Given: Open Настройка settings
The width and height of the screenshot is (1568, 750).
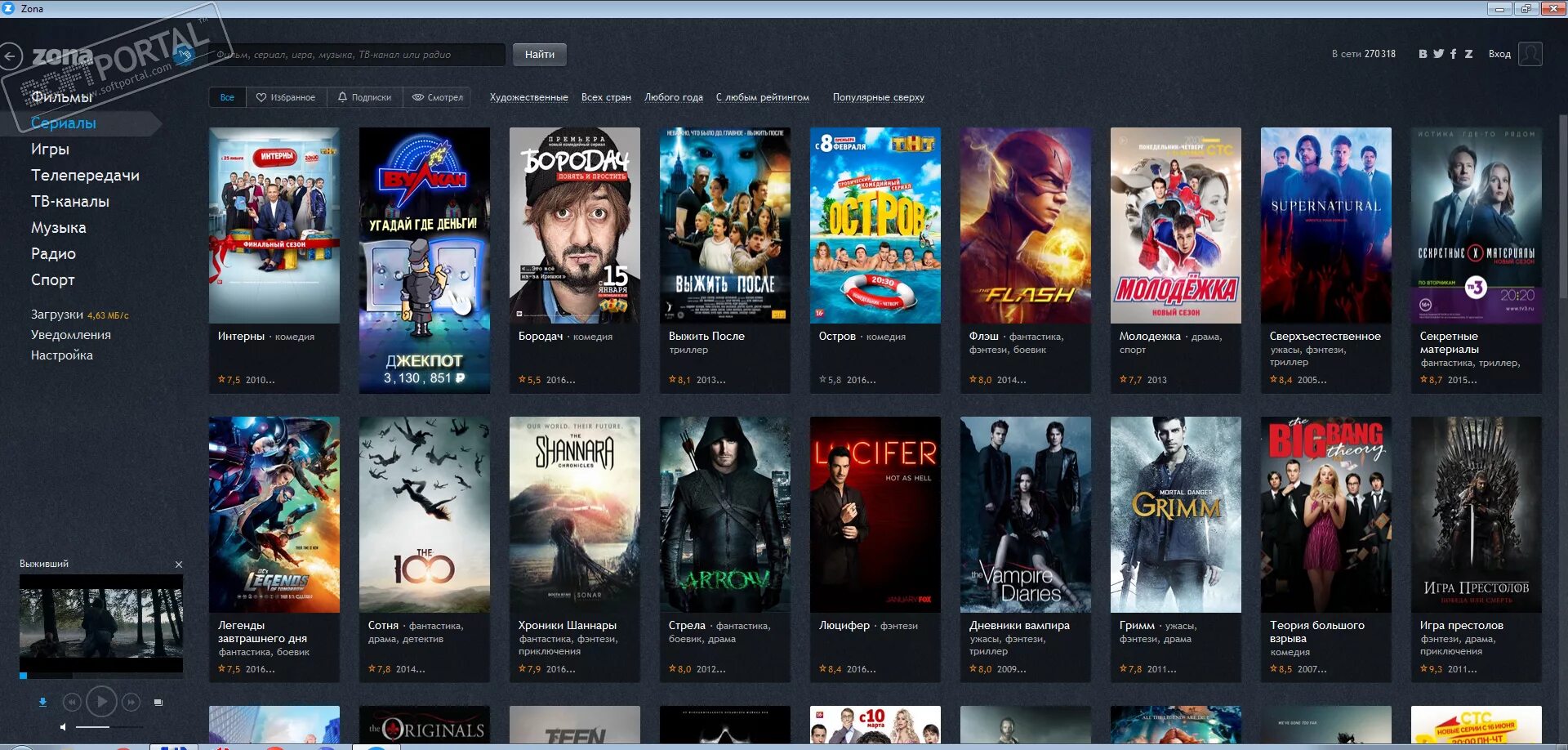Looking at the screenshot, I should pyautogui.click(x=62, y=355).
